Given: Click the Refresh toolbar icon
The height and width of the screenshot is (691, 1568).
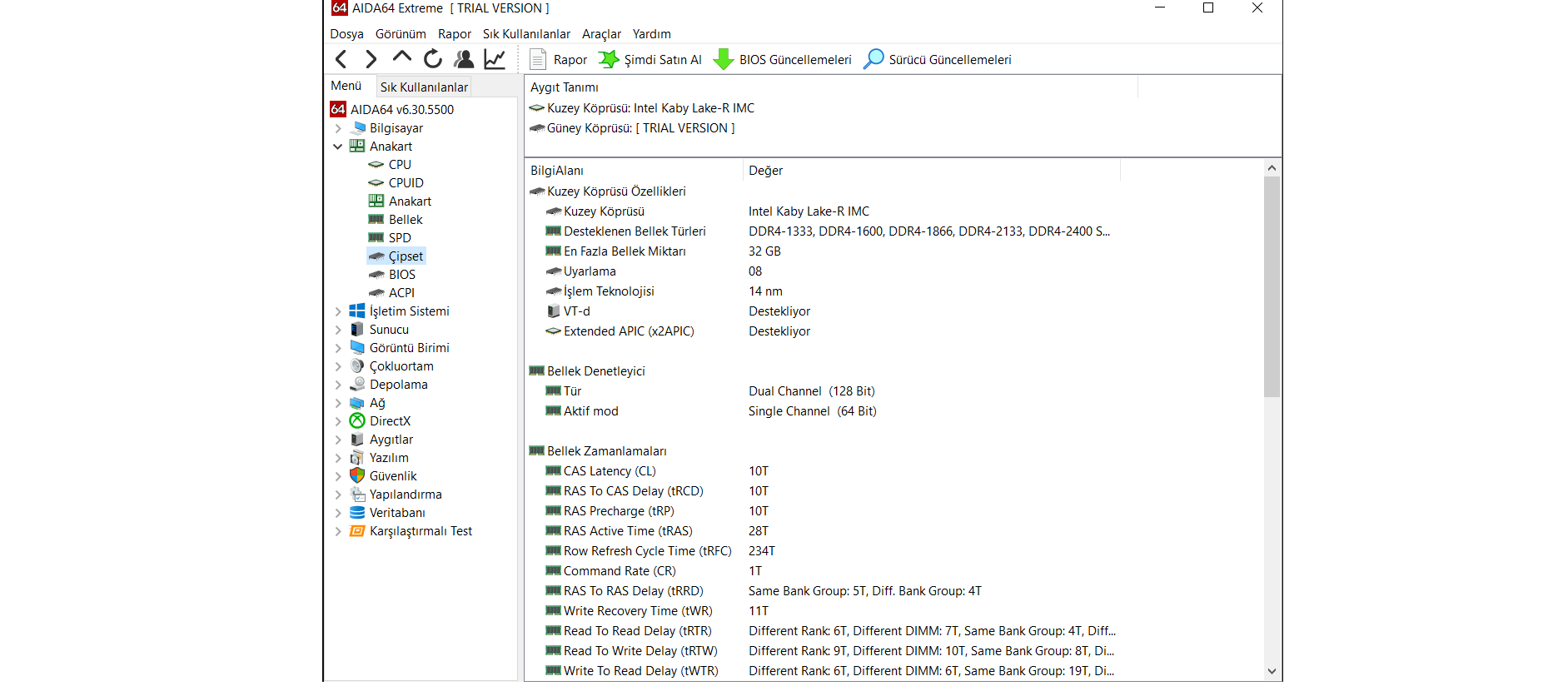Looking at the screenshot, I should point(432,59).
